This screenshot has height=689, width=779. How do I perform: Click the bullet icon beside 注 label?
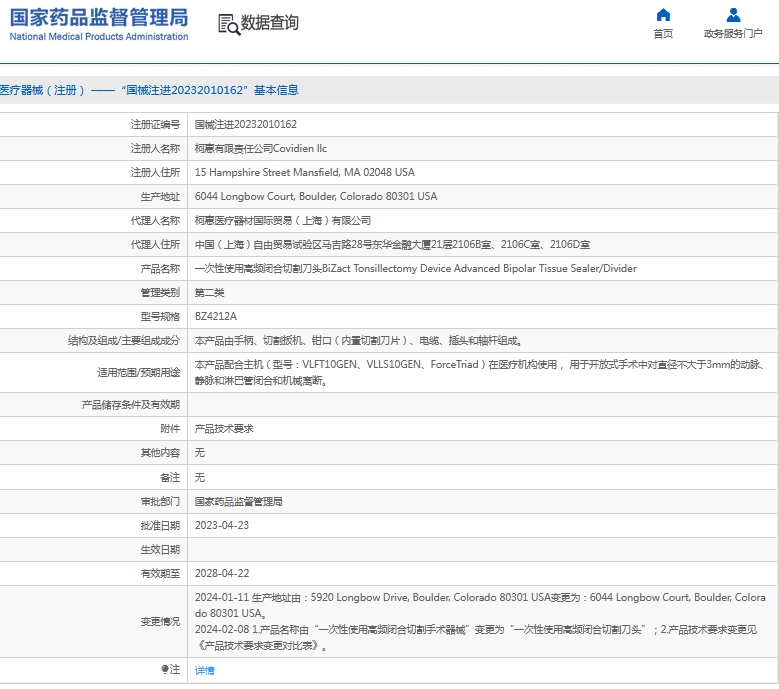(165, 670)
